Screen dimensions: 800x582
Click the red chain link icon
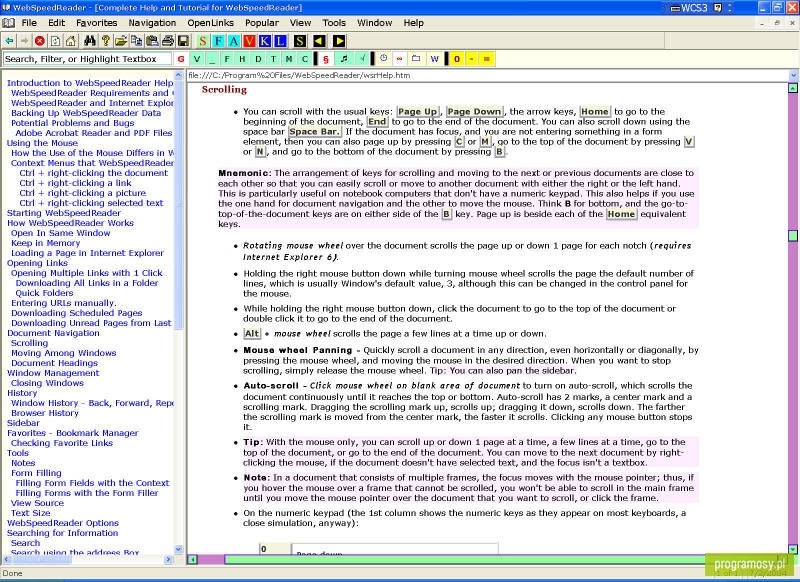click(399, 59)
